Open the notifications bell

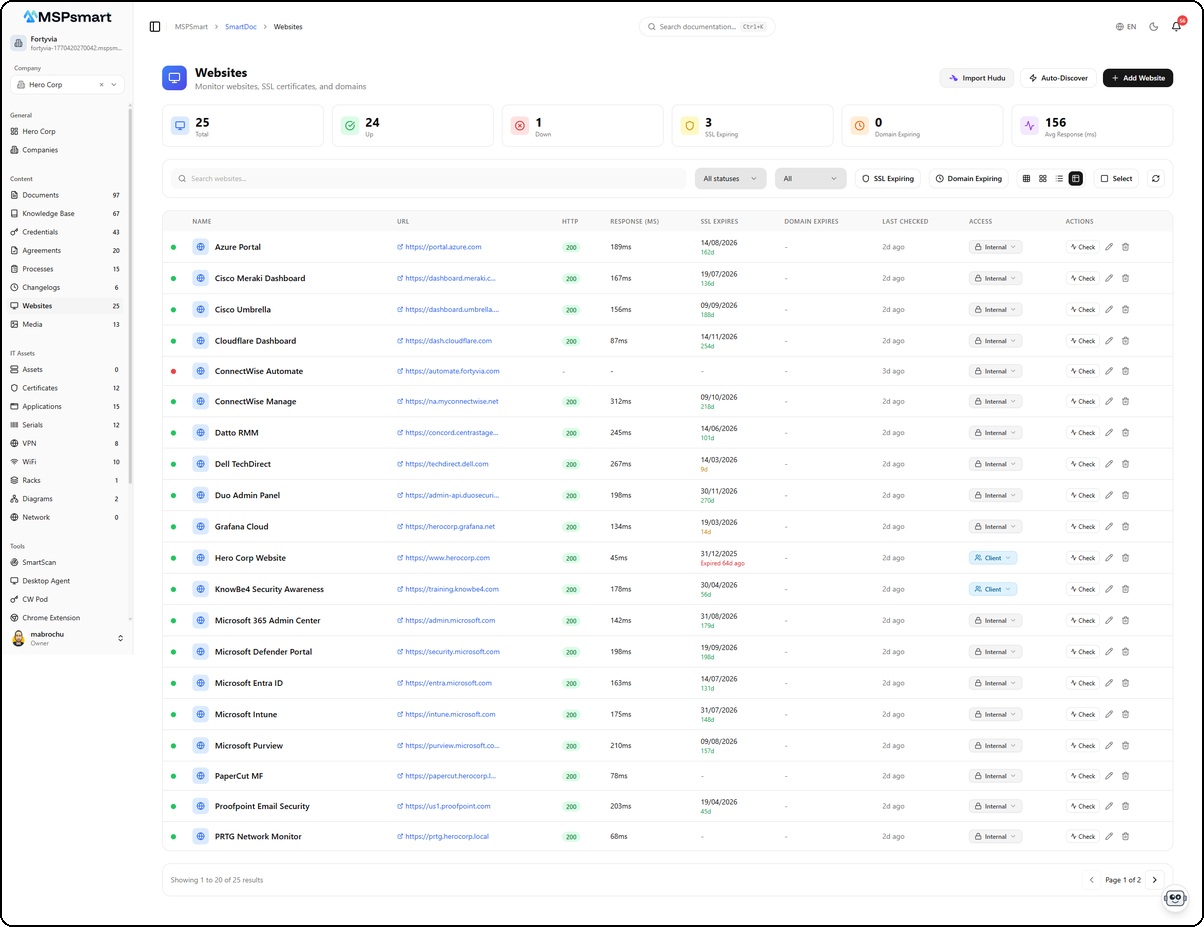1177,26
